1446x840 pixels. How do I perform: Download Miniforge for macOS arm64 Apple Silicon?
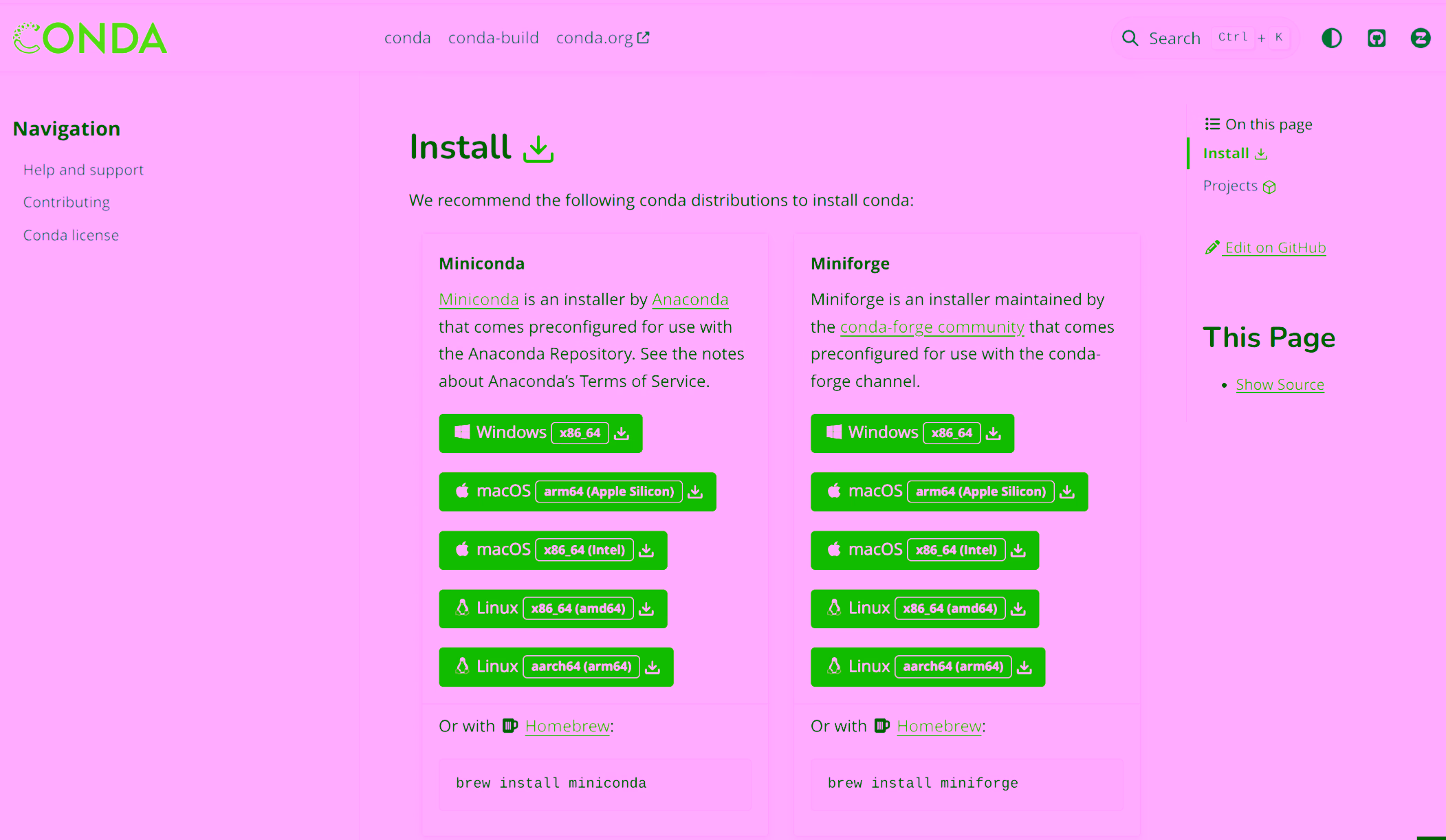(950, 491)
